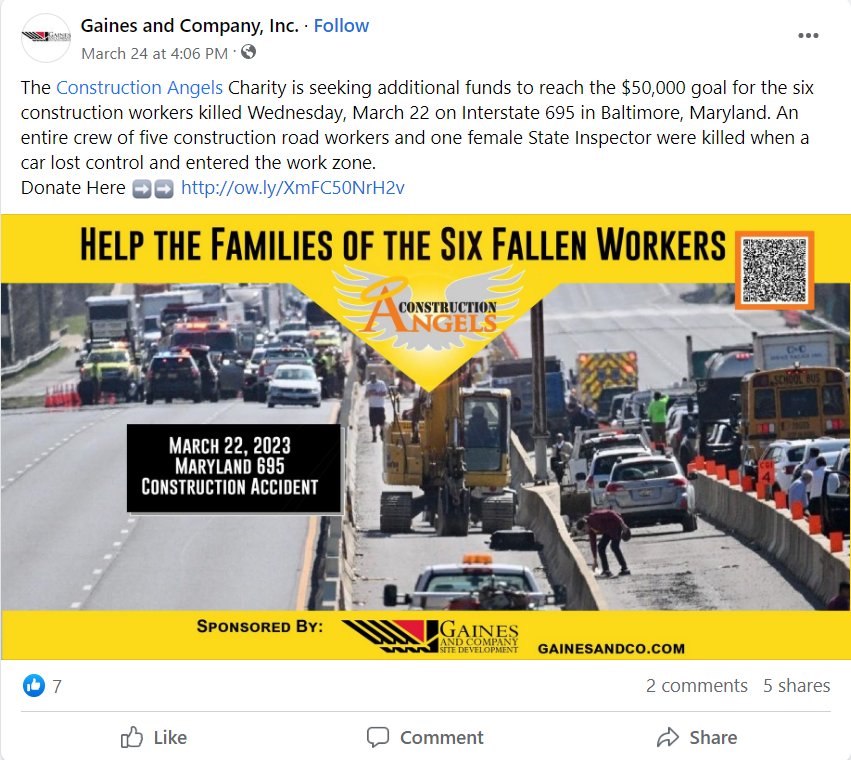
Task: Show who reacted via the 7 count
Action: coord(57,687)
